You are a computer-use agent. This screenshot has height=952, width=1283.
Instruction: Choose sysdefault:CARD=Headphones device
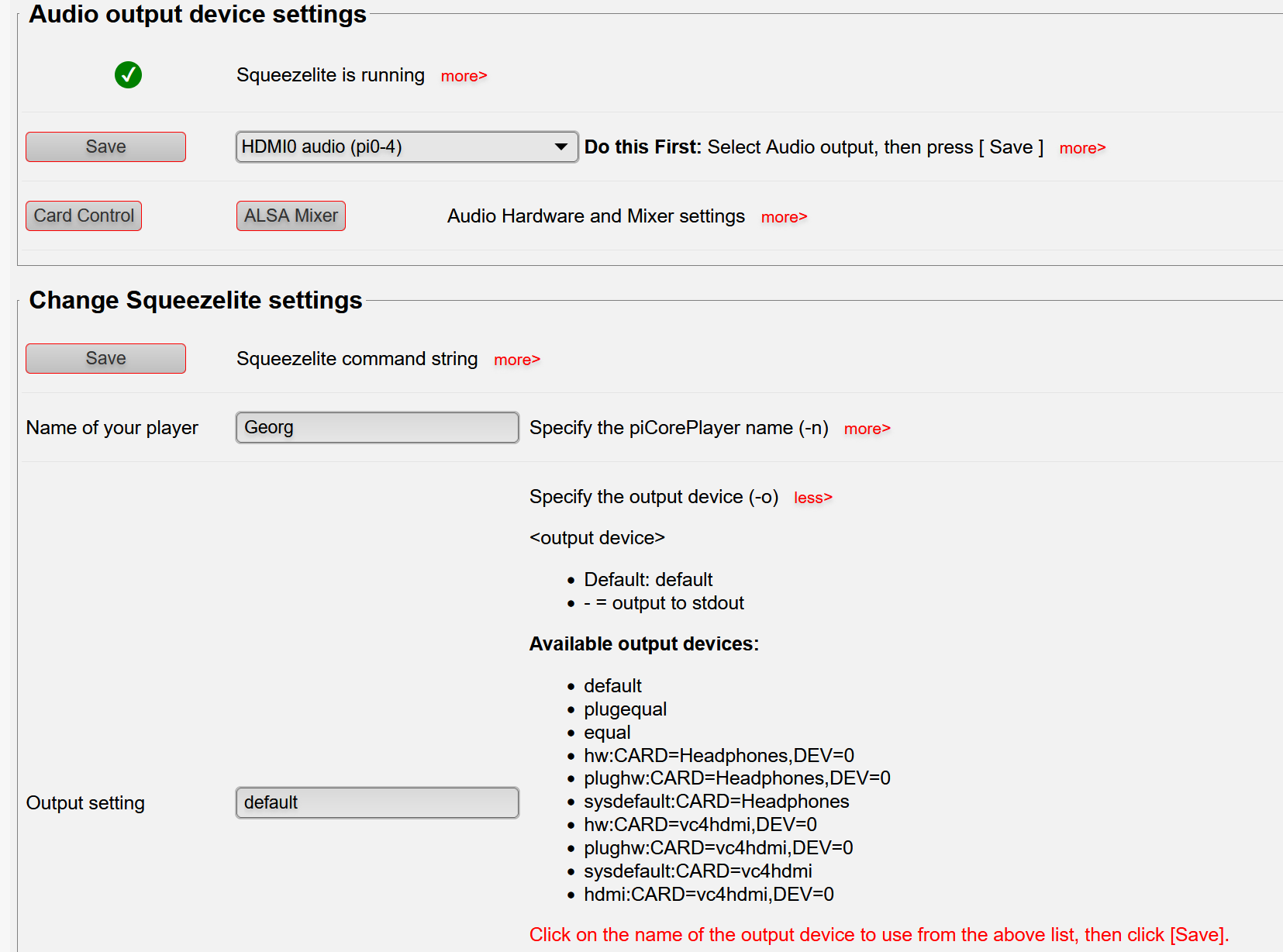[716, 802]
